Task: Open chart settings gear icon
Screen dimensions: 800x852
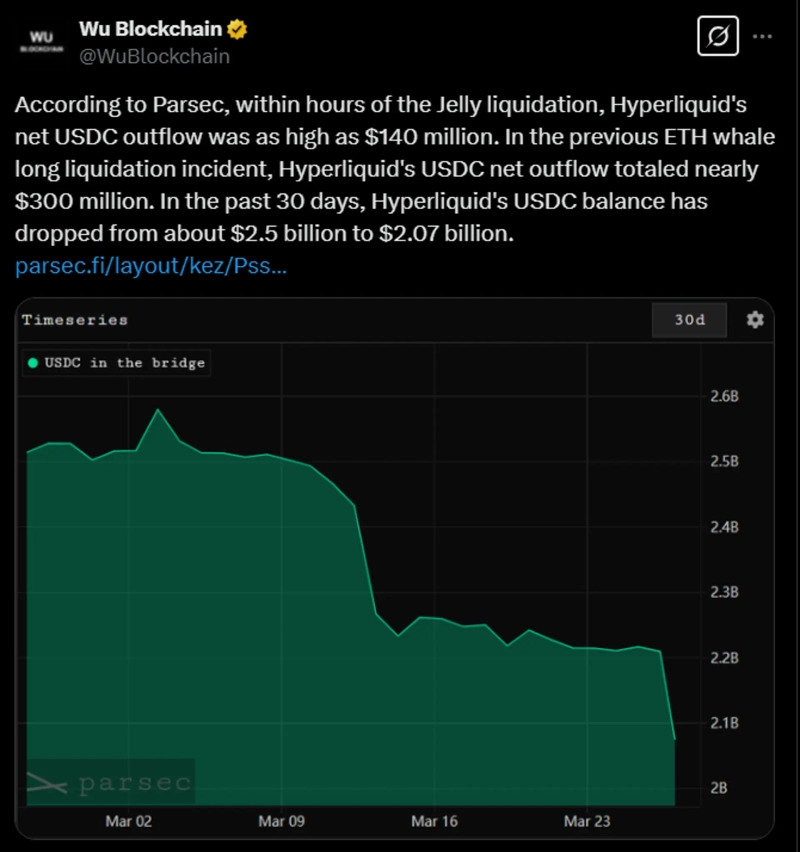Action: (x=755, y=320)
